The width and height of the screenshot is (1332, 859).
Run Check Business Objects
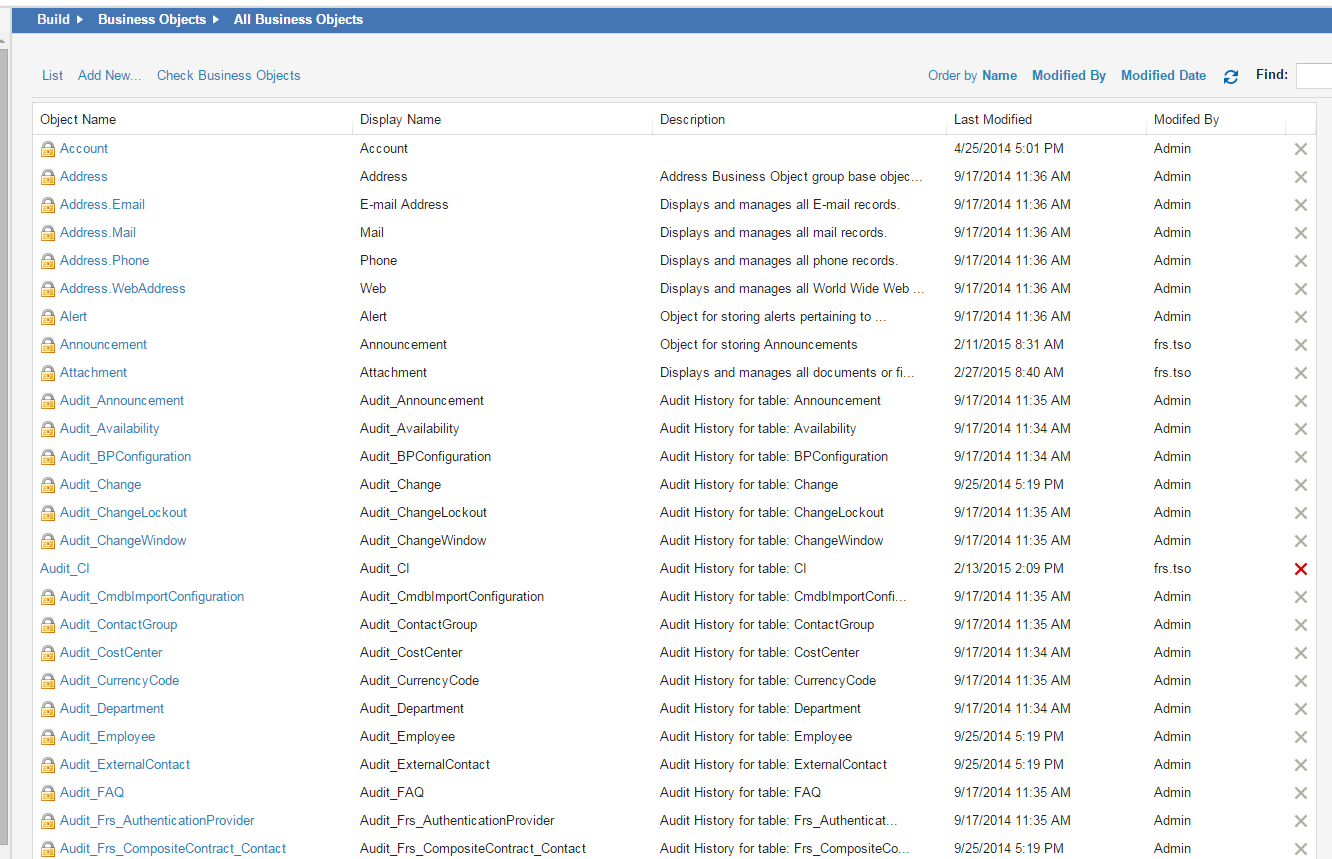[228, 75]
